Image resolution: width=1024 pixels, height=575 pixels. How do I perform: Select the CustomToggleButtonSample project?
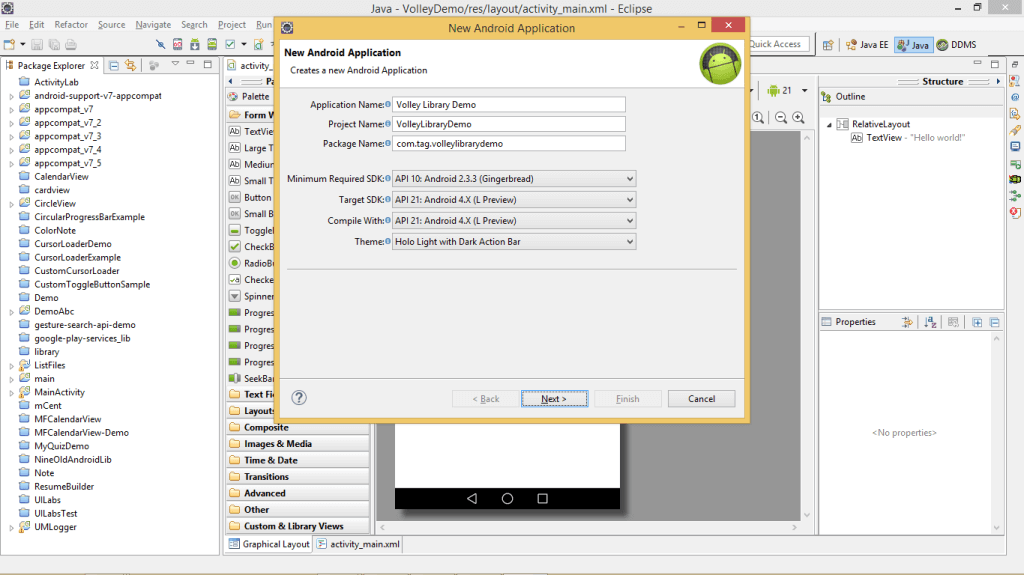pos(92,284)
